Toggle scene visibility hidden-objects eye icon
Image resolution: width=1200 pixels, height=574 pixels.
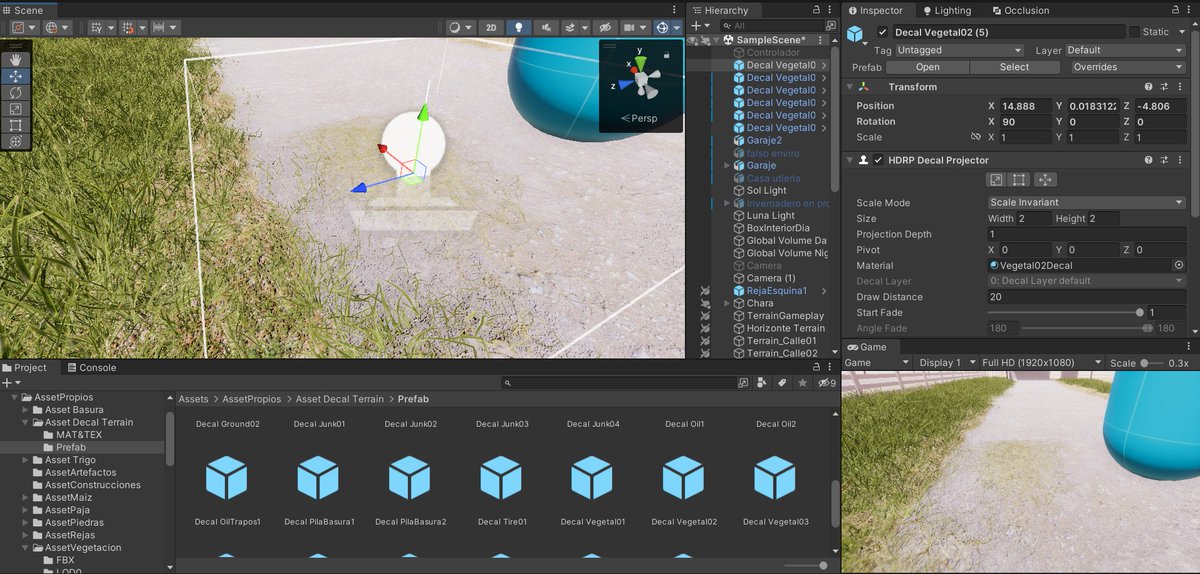coord(603,28)
